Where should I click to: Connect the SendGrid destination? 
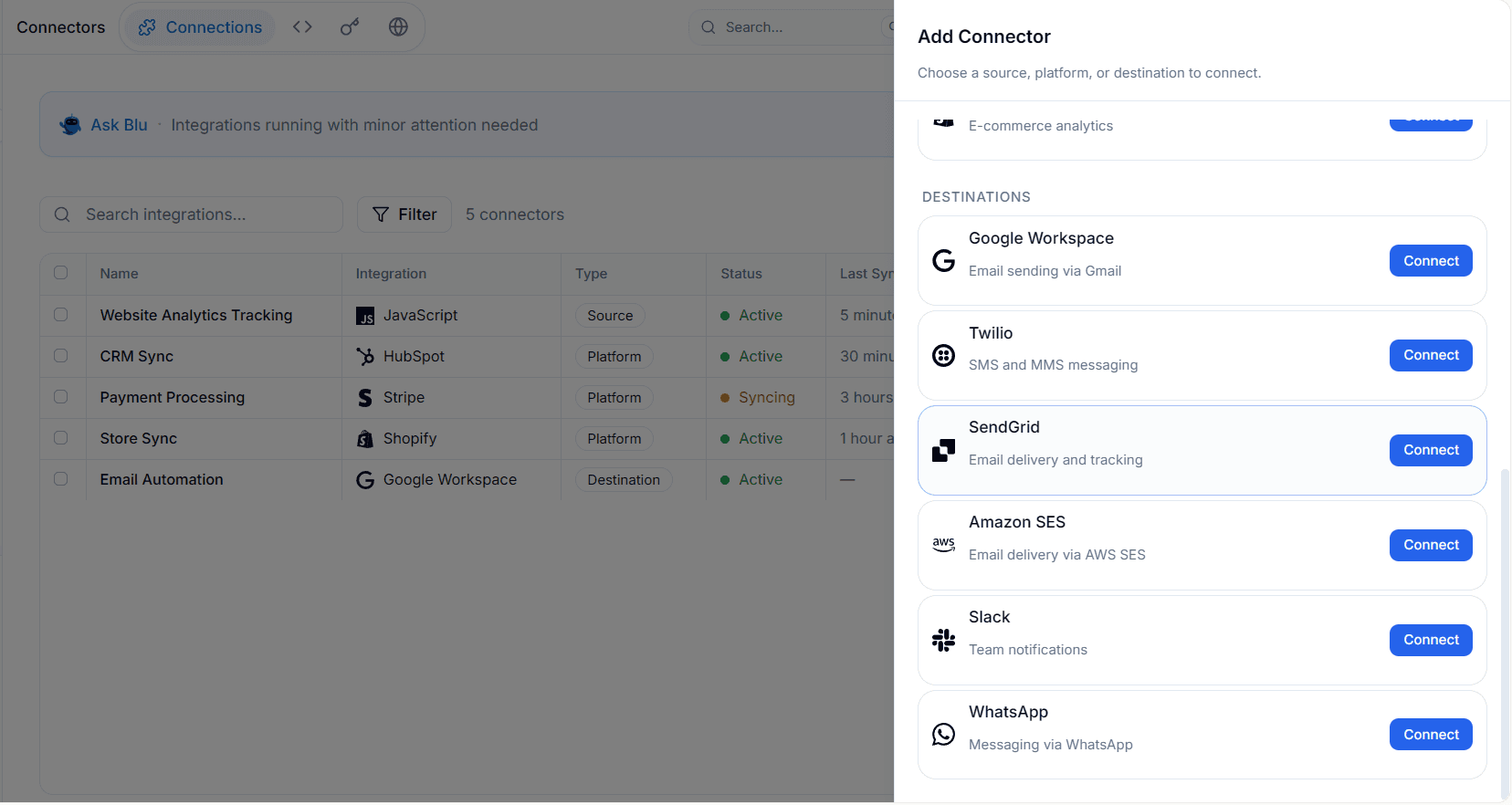tap(1431, 450)
